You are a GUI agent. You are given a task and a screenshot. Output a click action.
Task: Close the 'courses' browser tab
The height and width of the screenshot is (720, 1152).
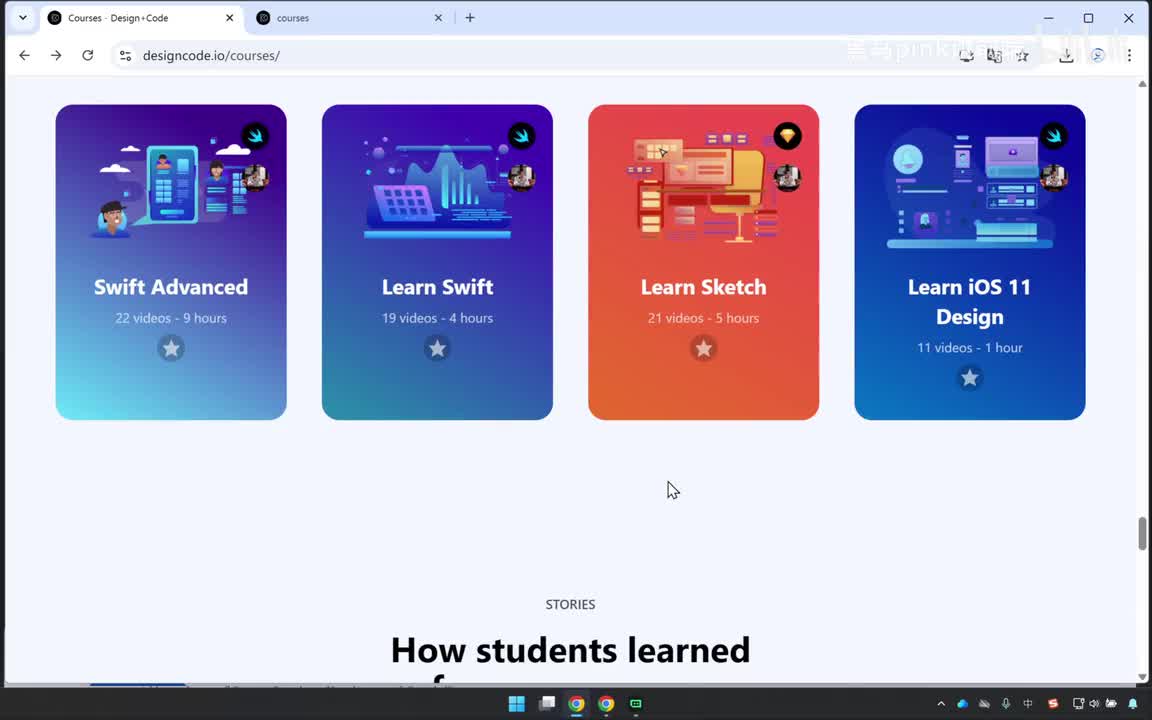439,18
